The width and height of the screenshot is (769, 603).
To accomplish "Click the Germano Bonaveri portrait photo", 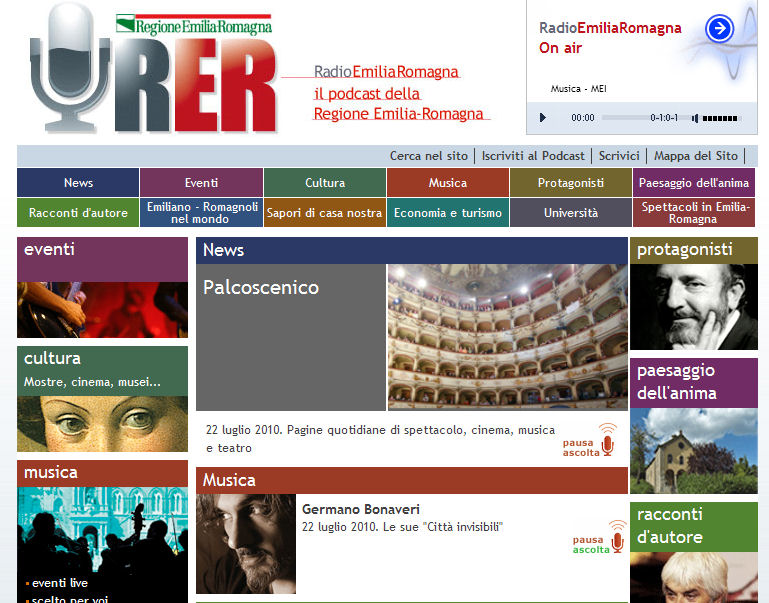I will pyautogui.click(x=246, y=544).
